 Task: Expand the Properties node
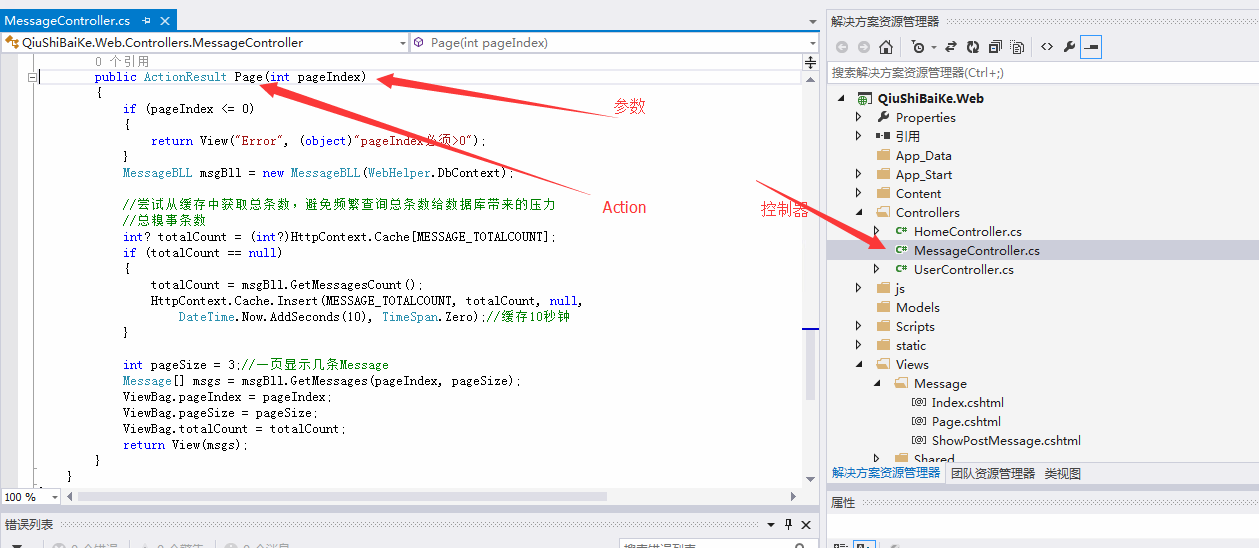pos(858,117)
